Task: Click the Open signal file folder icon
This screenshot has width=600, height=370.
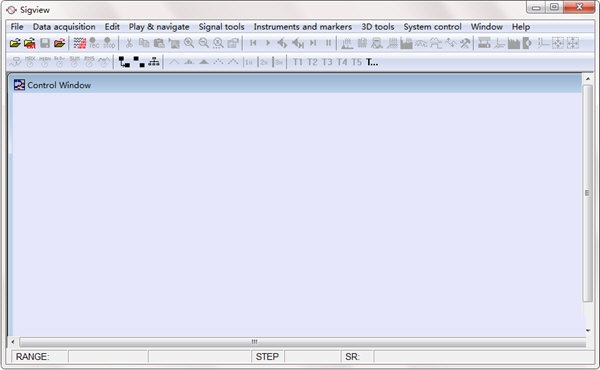Action: tap(15, 43)
